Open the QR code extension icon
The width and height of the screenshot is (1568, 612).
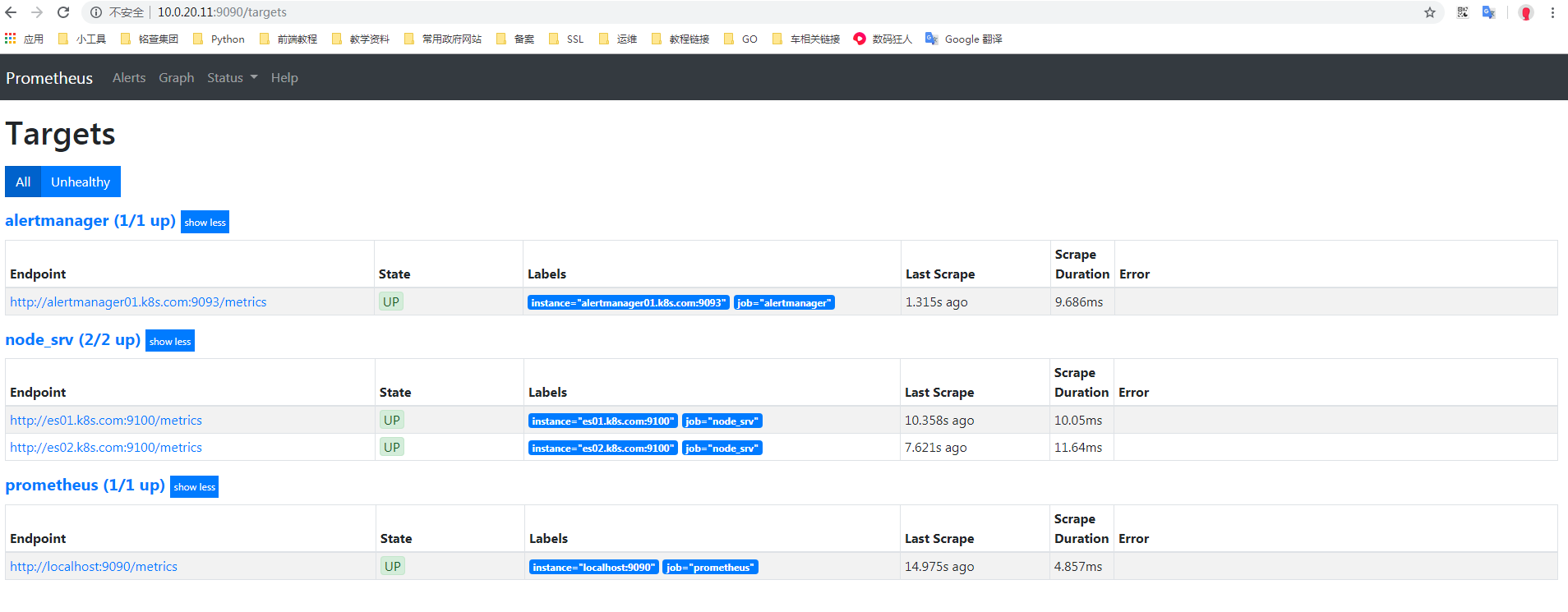[x=1463, y=12]
